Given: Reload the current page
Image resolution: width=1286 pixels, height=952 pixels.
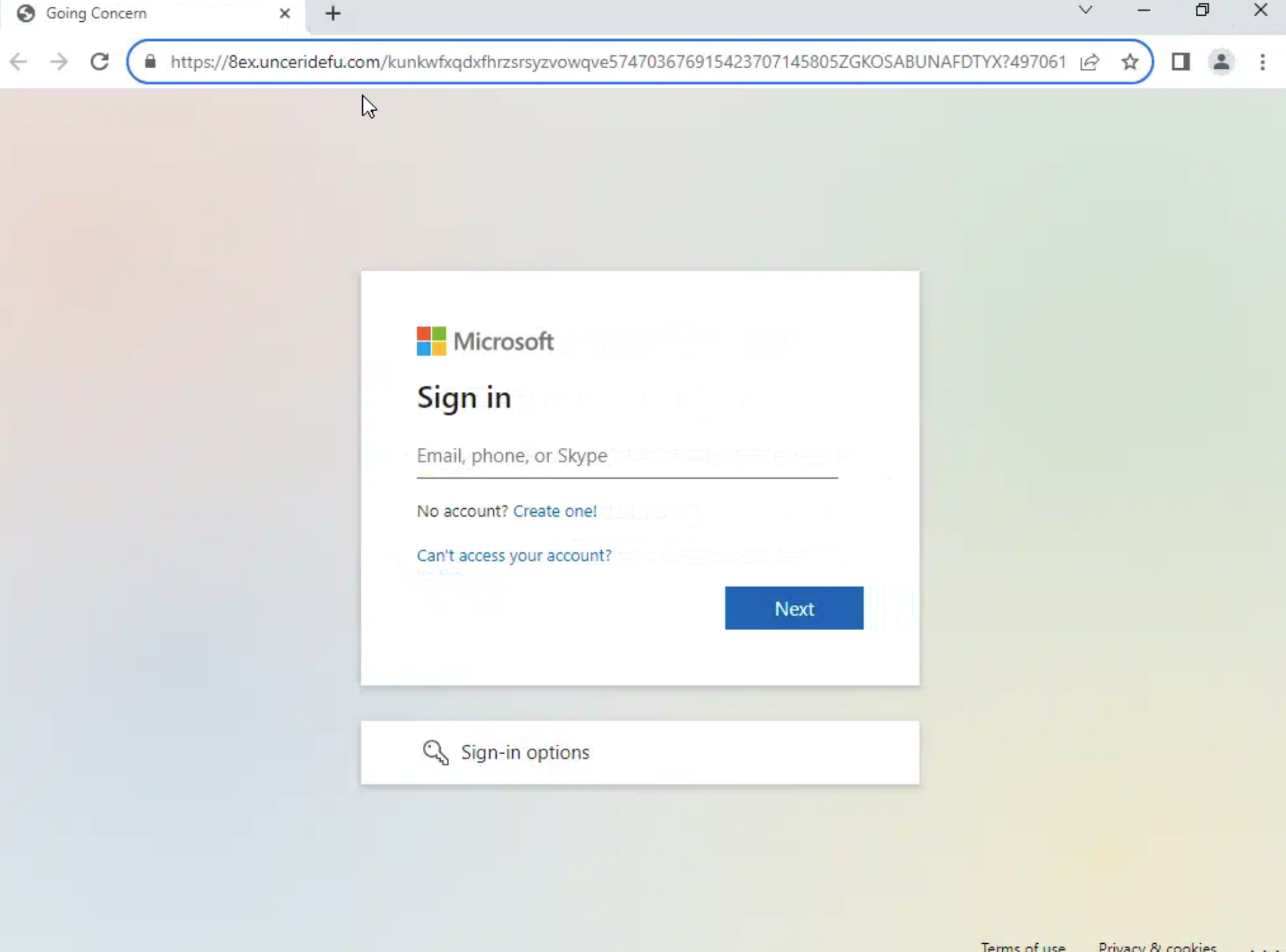Looking at the screenshot, I should tap(99, 61).
